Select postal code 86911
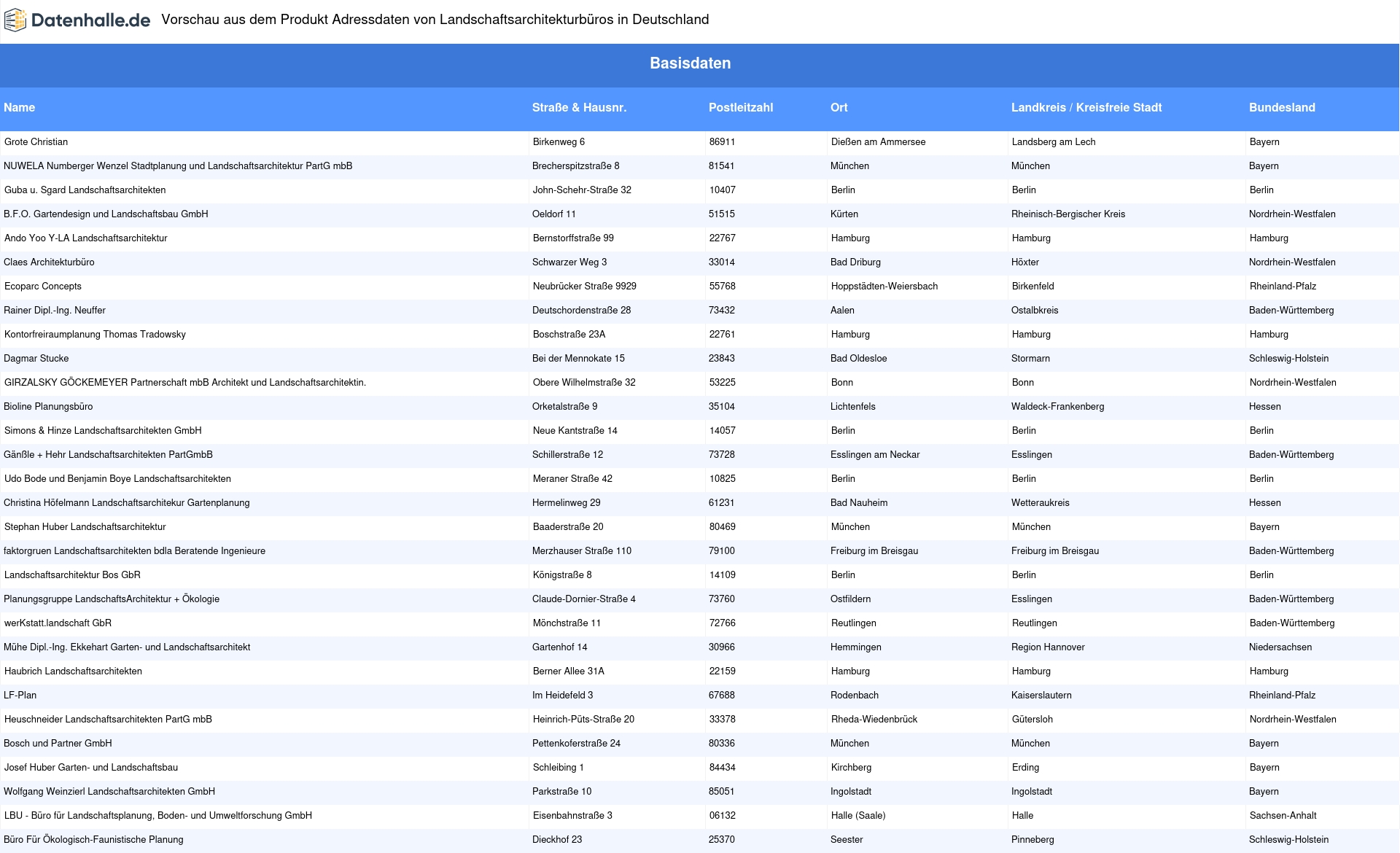 723,142
